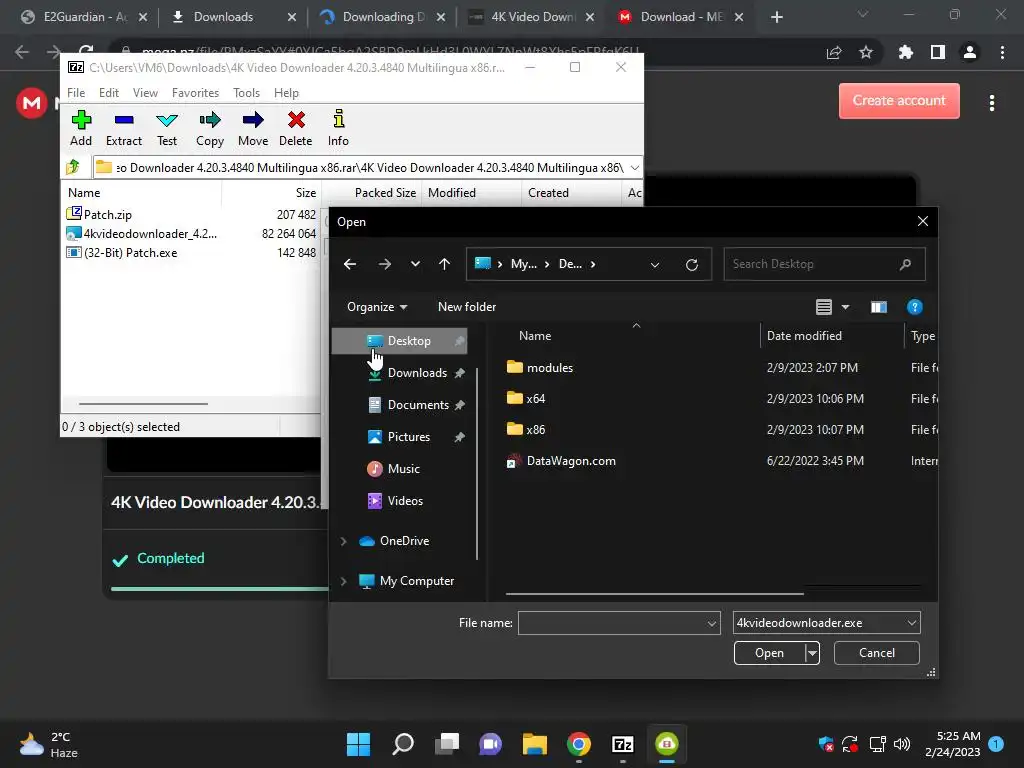Click the horizontal scrollbar in Open dialog file list

tap(654, 594)
